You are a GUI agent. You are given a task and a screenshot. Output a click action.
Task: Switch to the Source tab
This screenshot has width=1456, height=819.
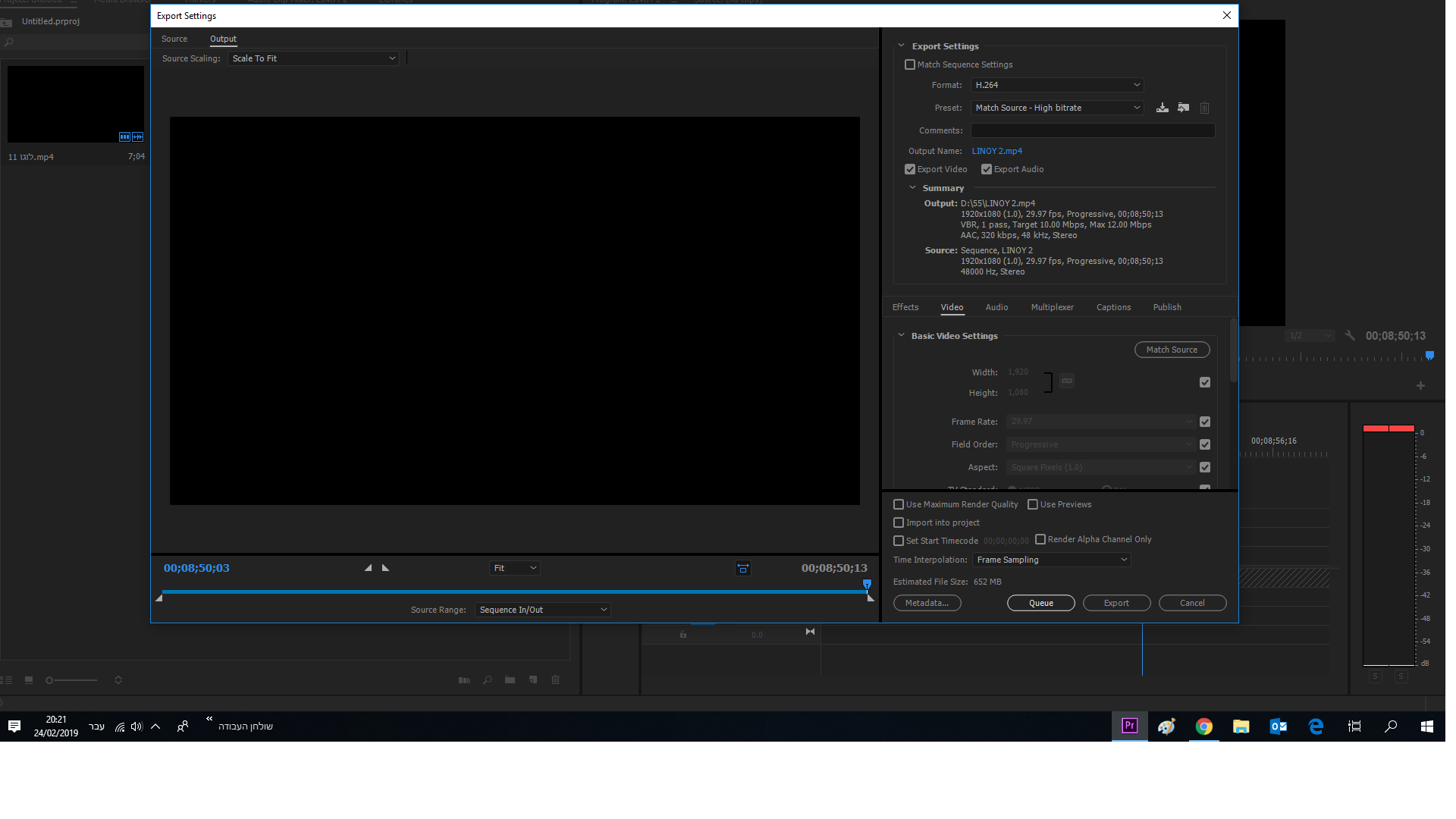[174, 39]
